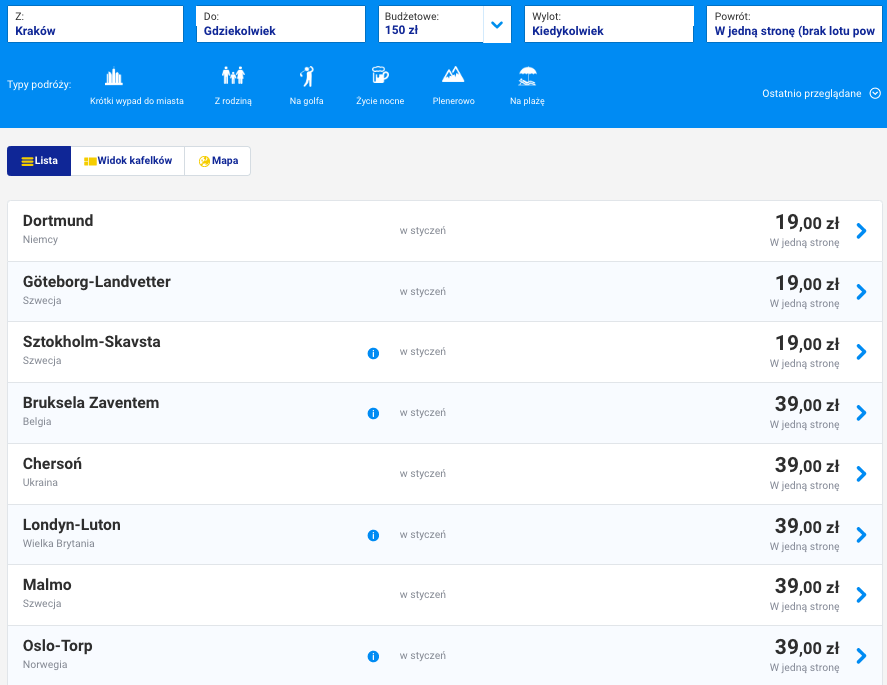This screenshot has height=685, width=887.
Task: Click the departure field showing Kraków
Action: point(95,25)
